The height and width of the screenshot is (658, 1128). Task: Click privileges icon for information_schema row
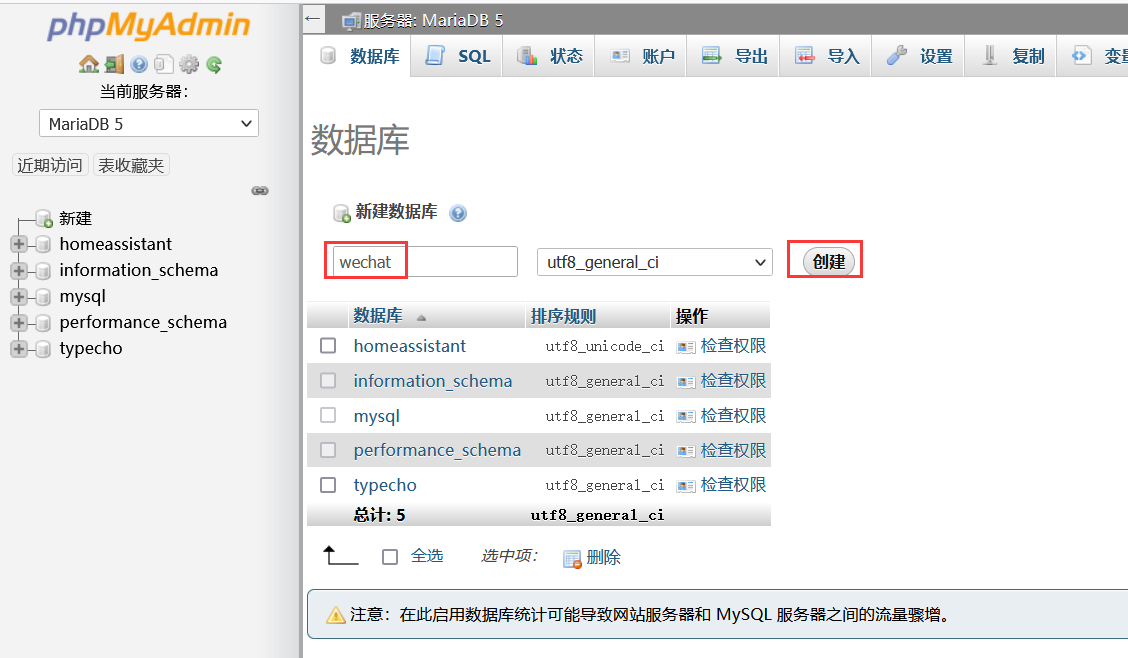686,382
